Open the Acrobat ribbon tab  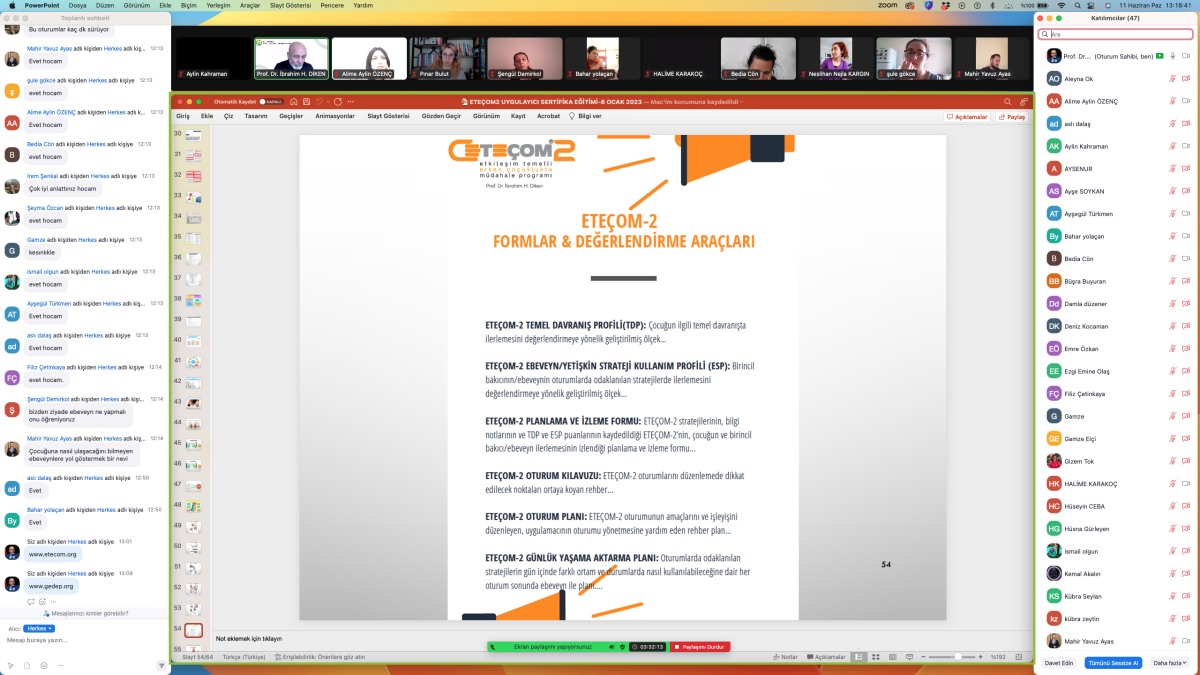click(x=548, y=116)
